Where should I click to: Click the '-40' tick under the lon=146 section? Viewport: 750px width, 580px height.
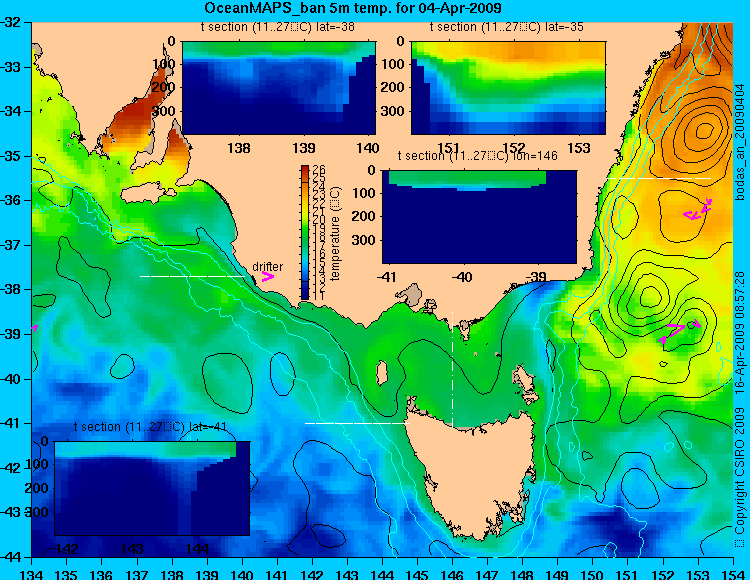pos(462,277)
